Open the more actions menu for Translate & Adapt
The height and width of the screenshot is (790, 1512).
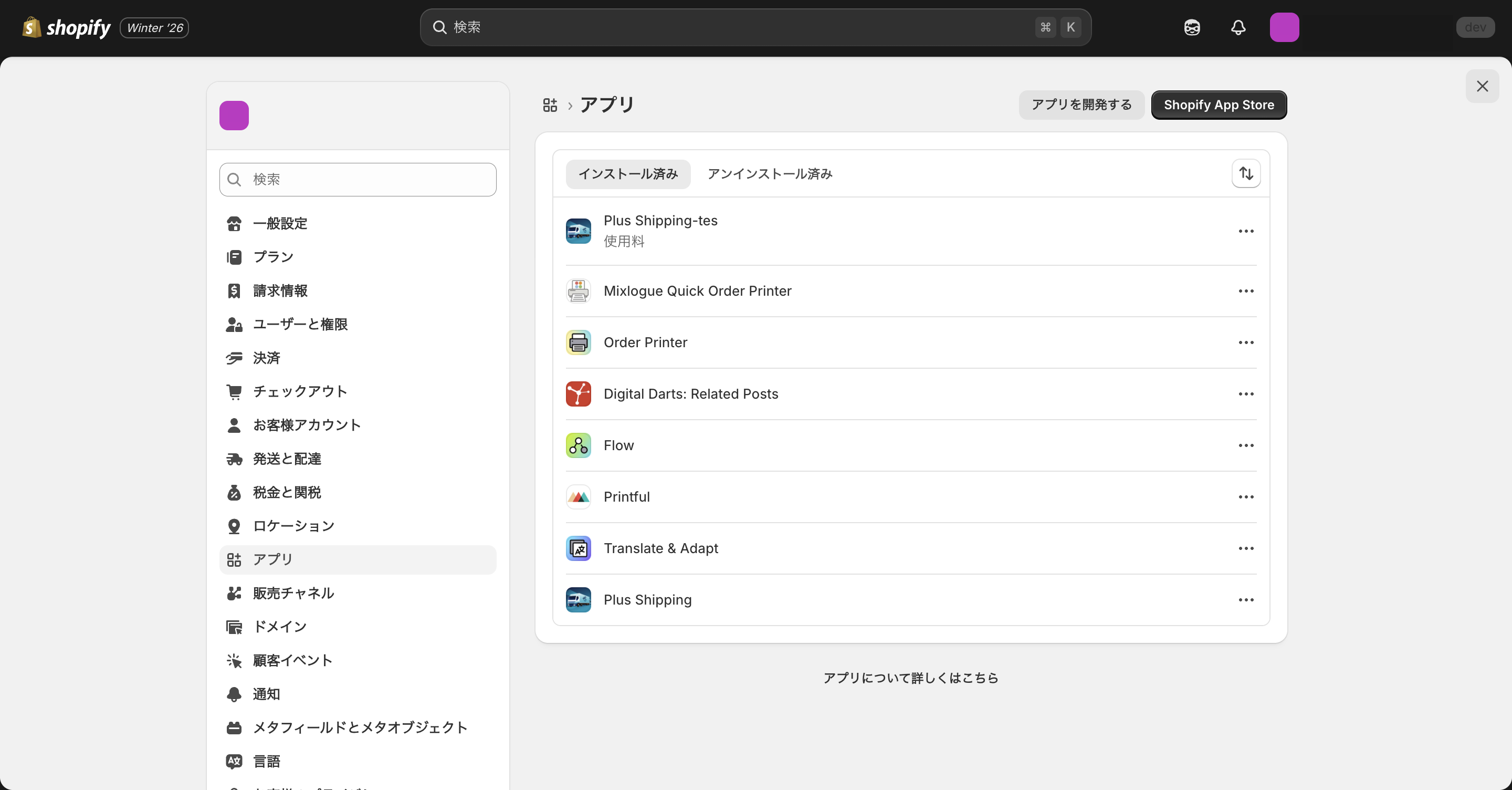tap(1245, 548)
